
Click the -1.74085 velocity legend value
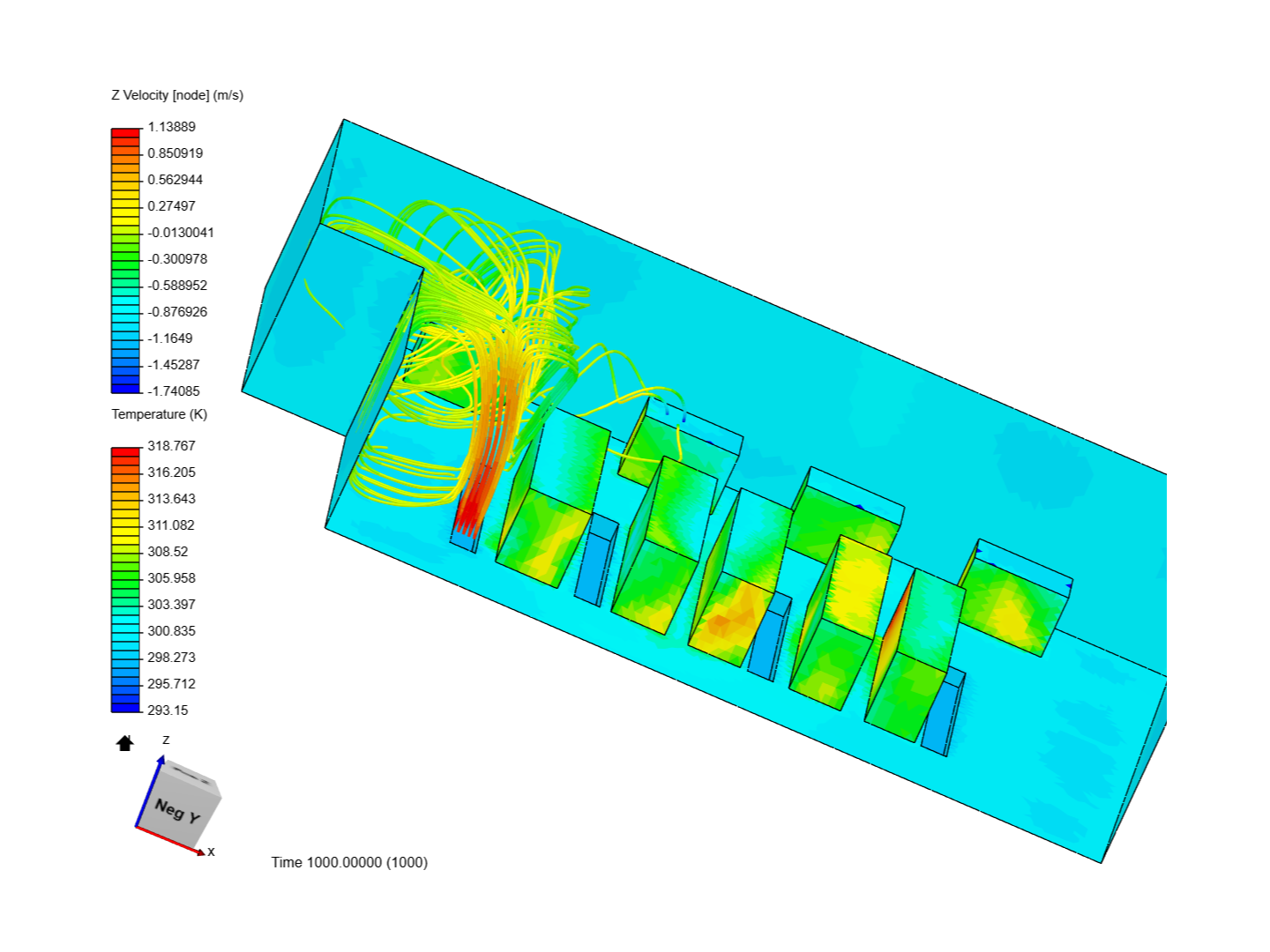coord(174,391)
